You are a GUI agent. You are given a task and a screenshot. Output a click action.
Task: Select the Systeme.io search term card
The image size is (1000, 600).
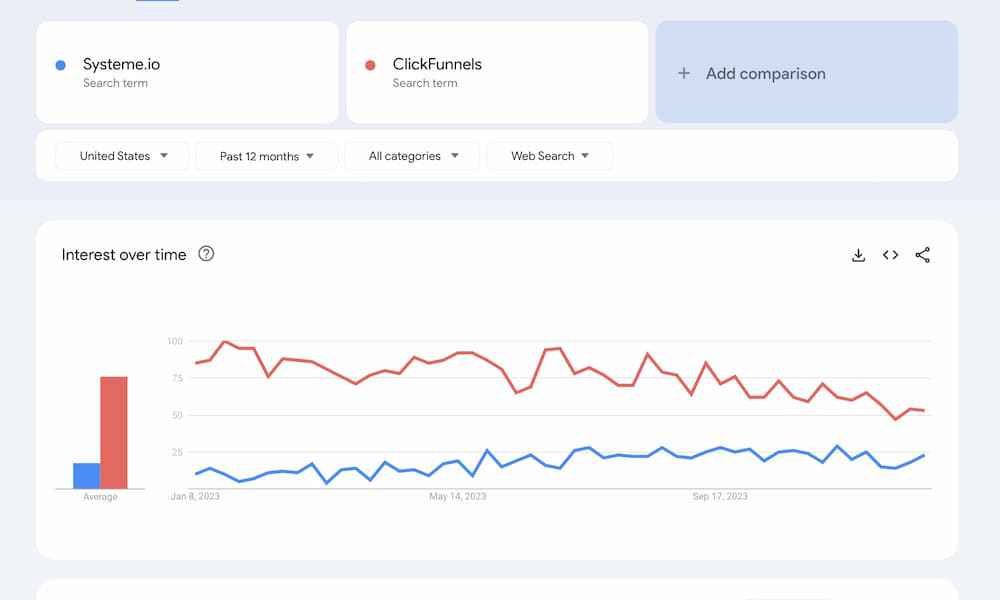click(187, 71)
